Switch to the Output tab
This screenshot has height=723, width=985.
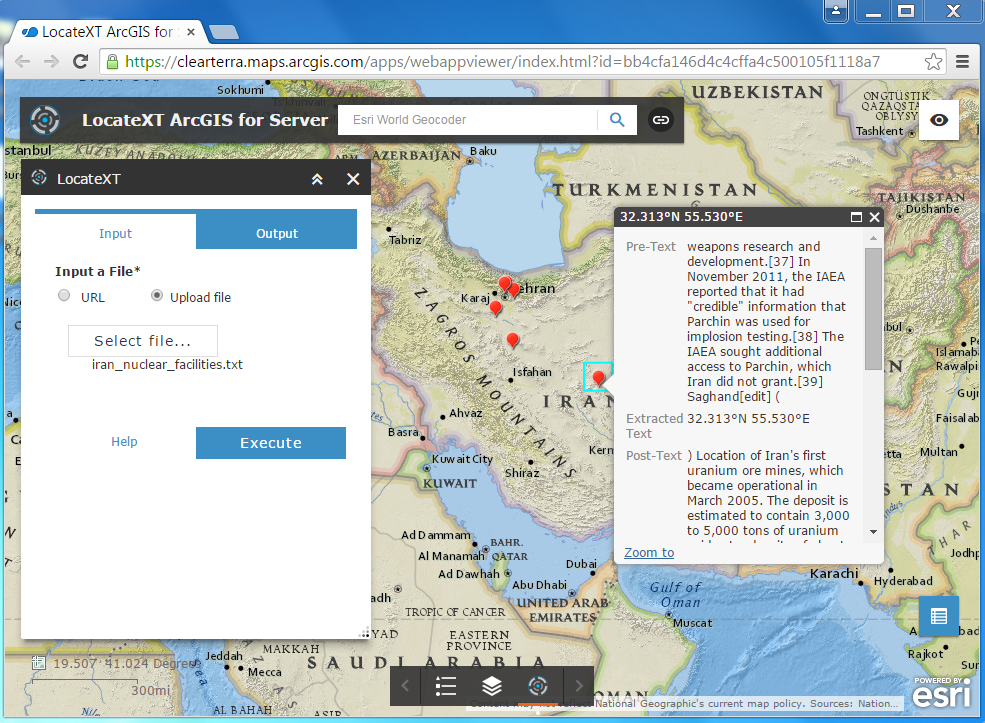276,233
